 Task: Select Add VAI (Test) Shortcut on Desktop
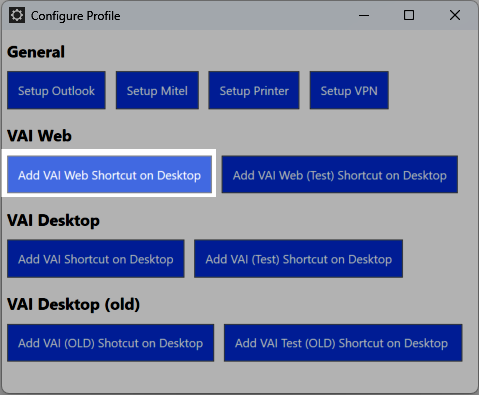pyautogui.click(x=299, y=259)
